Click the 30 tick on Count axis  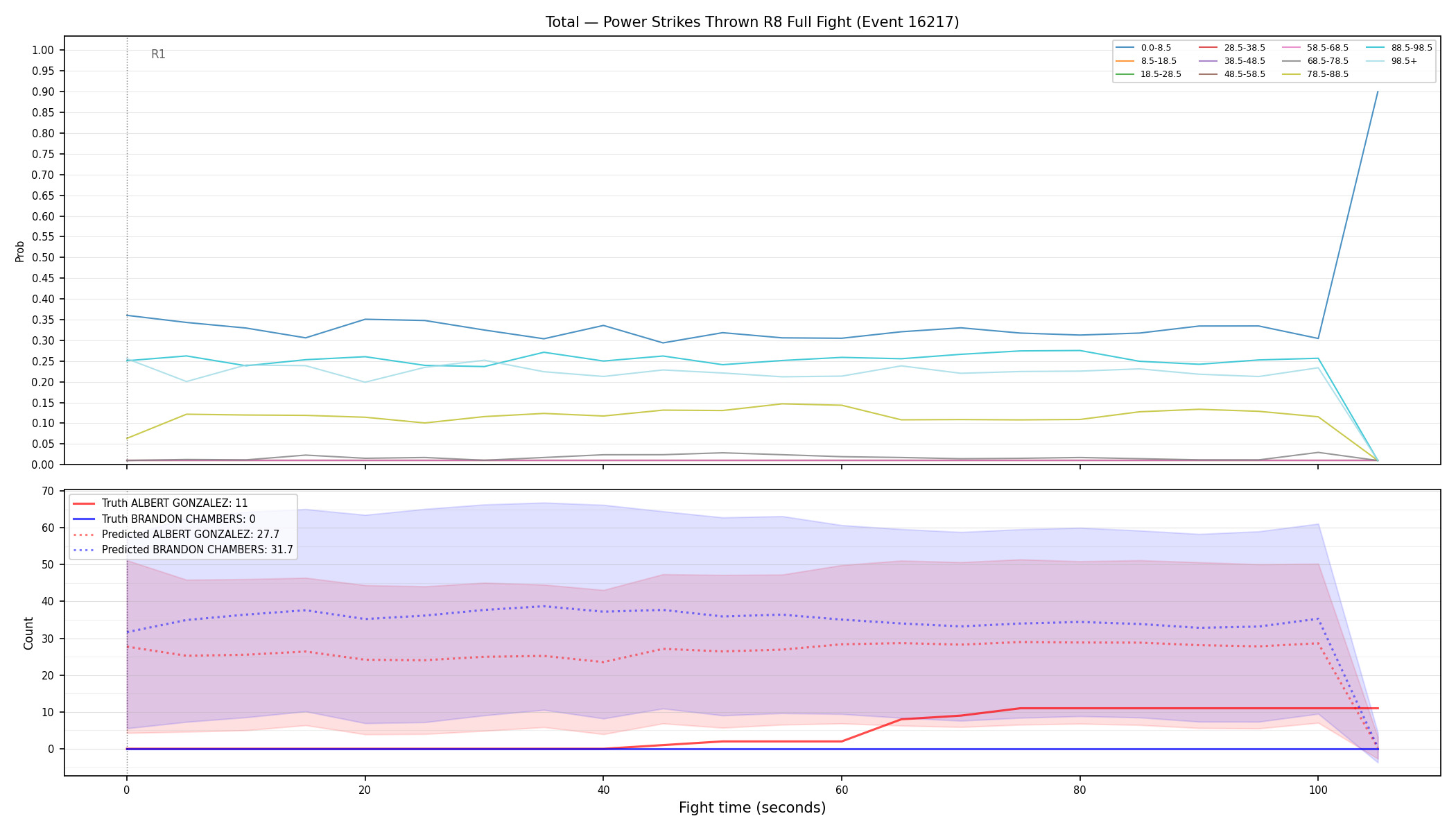tap(48, 639)
